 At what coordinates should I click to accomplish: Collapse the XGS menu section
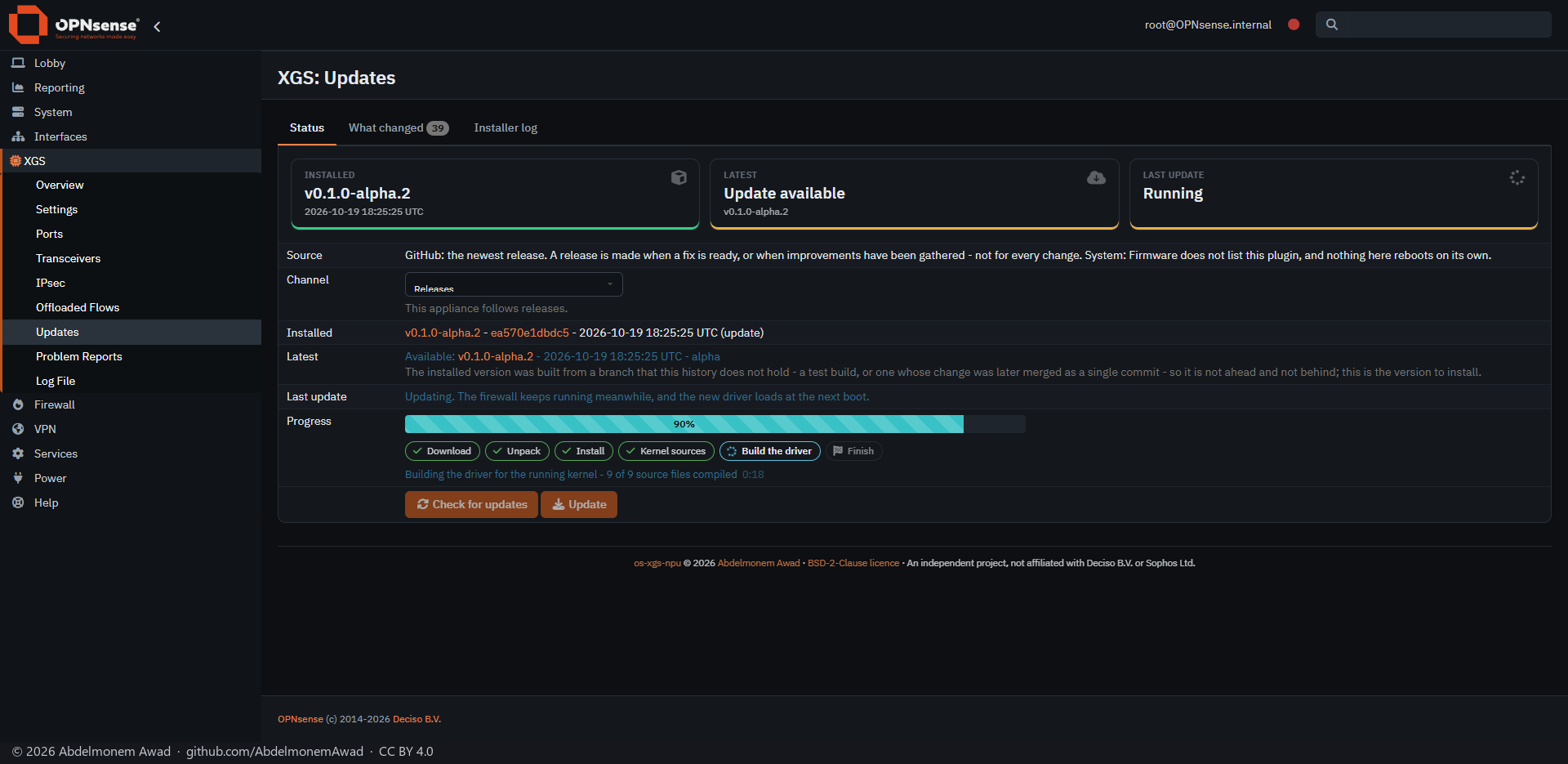(x=131, y=161)
